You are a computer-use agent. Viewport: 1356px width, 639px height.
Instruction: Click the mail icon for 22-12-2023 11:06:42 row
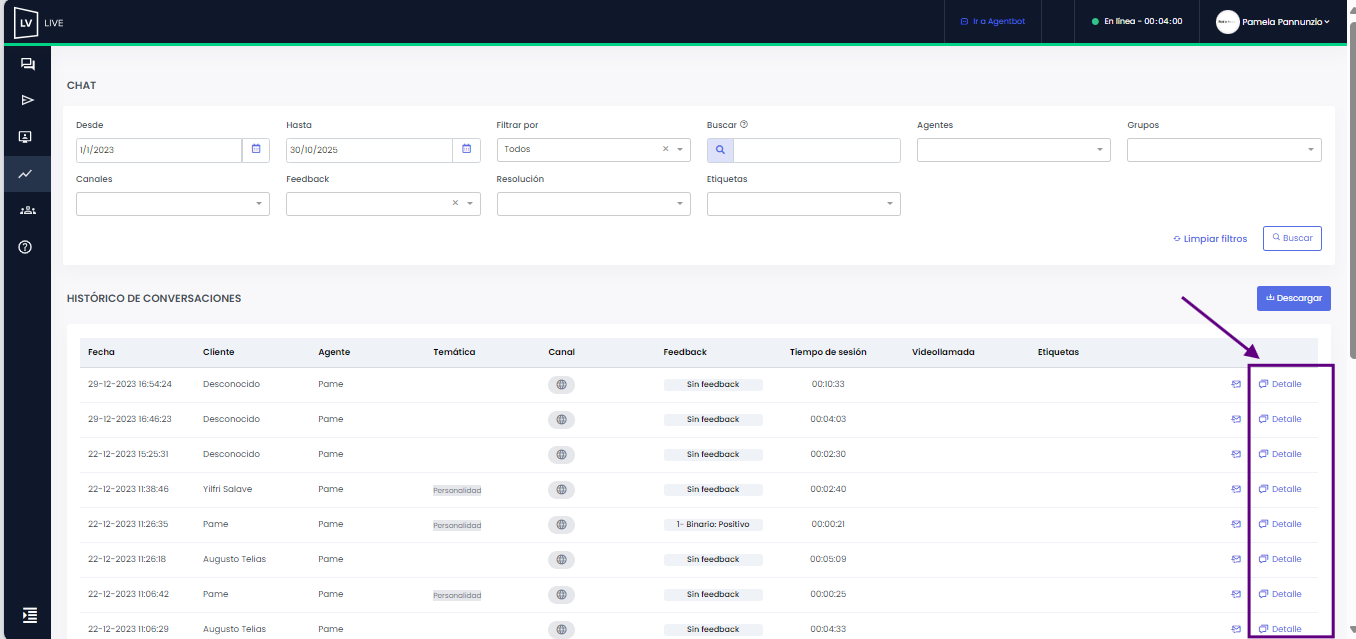pos(1236,594)
